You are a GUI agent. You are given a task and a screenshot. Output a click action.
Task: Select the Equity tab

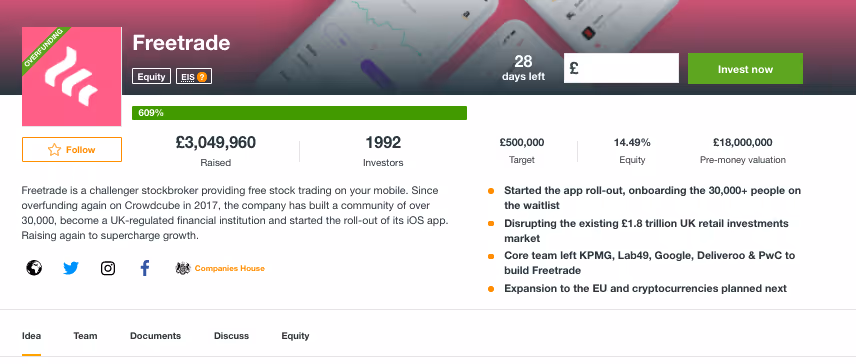point(295,336)
